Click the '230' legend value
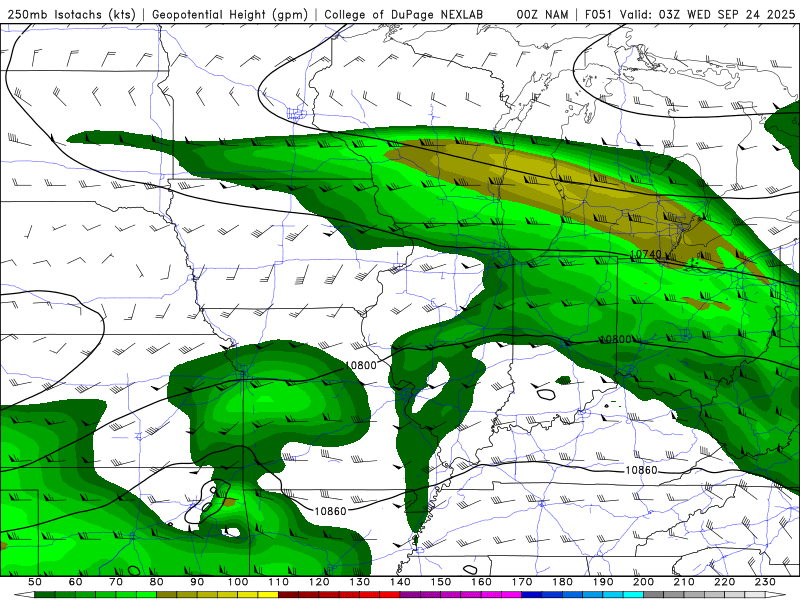The height and width of the screenshot is (600, 800). 765,582
